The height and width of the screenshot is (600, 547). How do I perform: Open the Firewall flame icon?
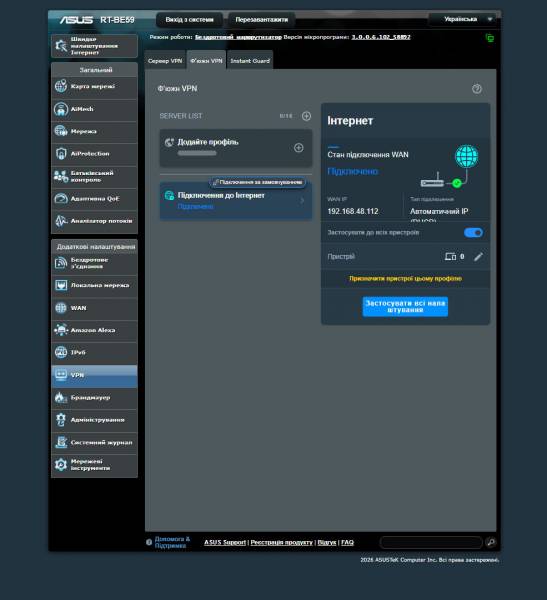[61, 398]
